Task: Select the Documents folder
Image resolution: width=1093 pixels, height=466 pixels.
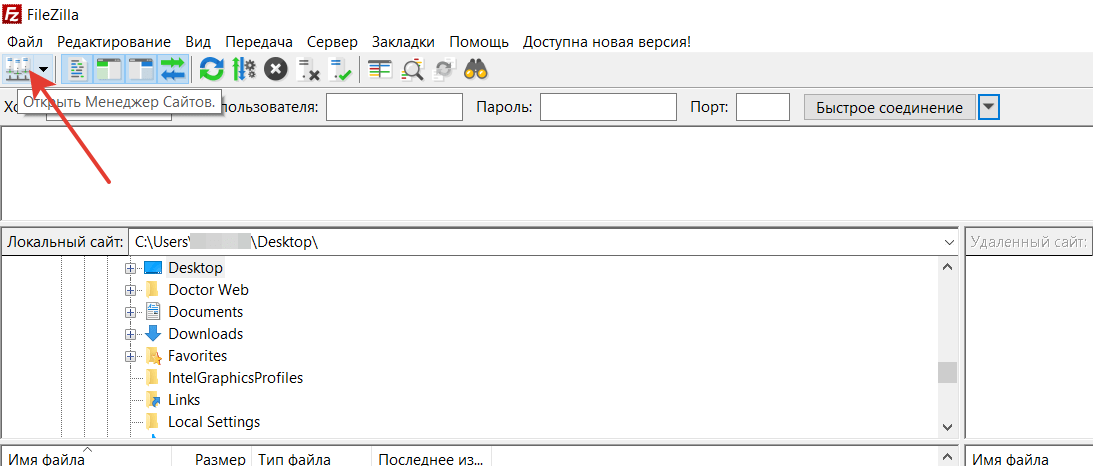Action: pos(206,312)
